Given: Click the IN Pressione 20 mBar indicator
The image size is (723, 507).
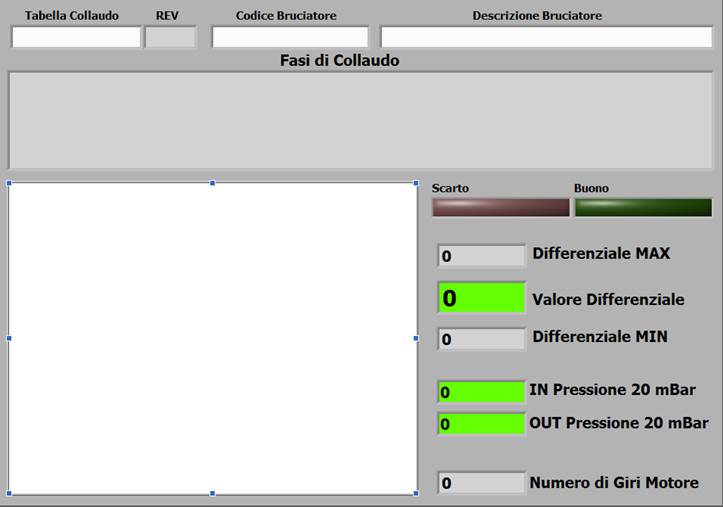Looking at the screenshot, I should click(481, 392).
